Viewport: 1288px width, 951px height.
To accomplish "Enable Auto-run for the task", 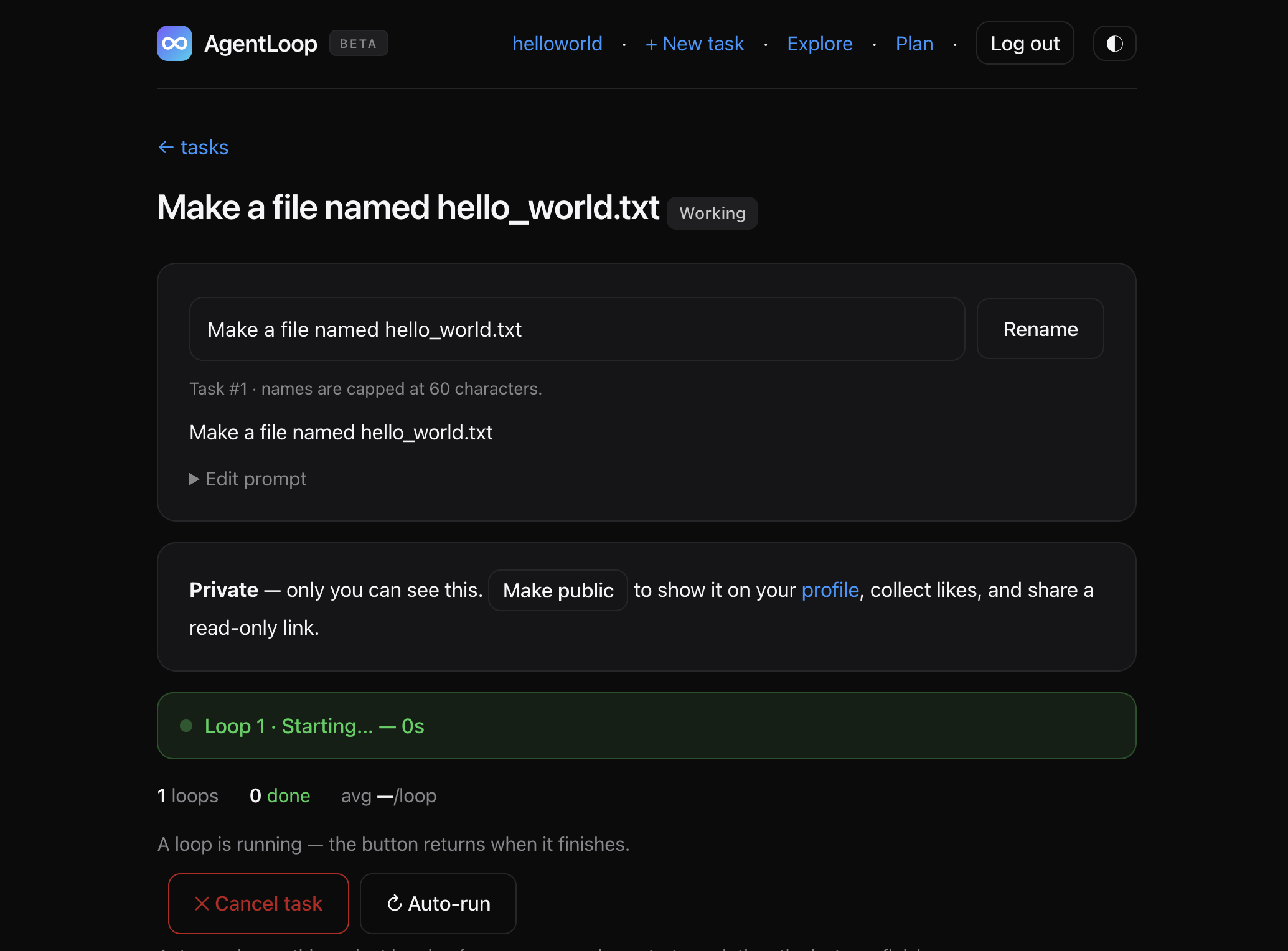I will [x=438, y=904].
